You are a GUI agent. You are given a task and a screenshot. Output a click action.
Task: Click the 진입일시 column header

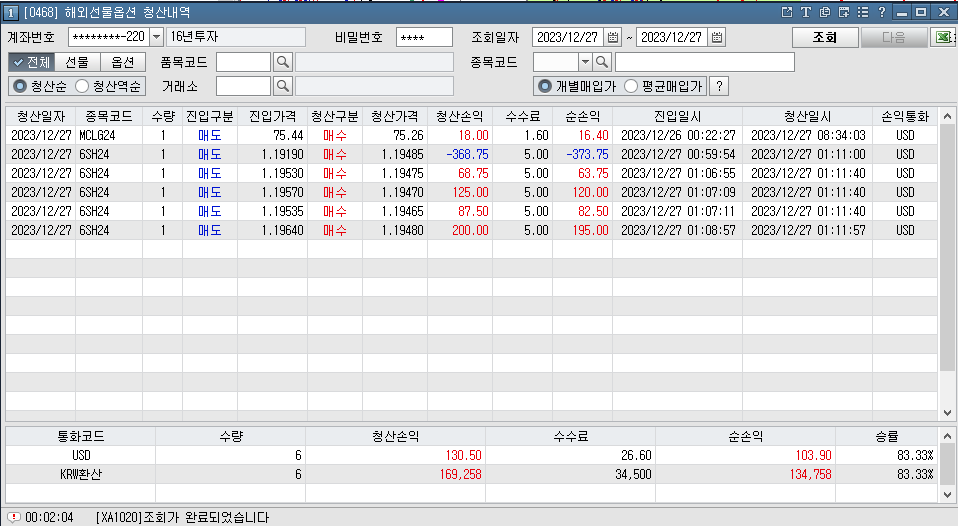[x=678, y=116]
